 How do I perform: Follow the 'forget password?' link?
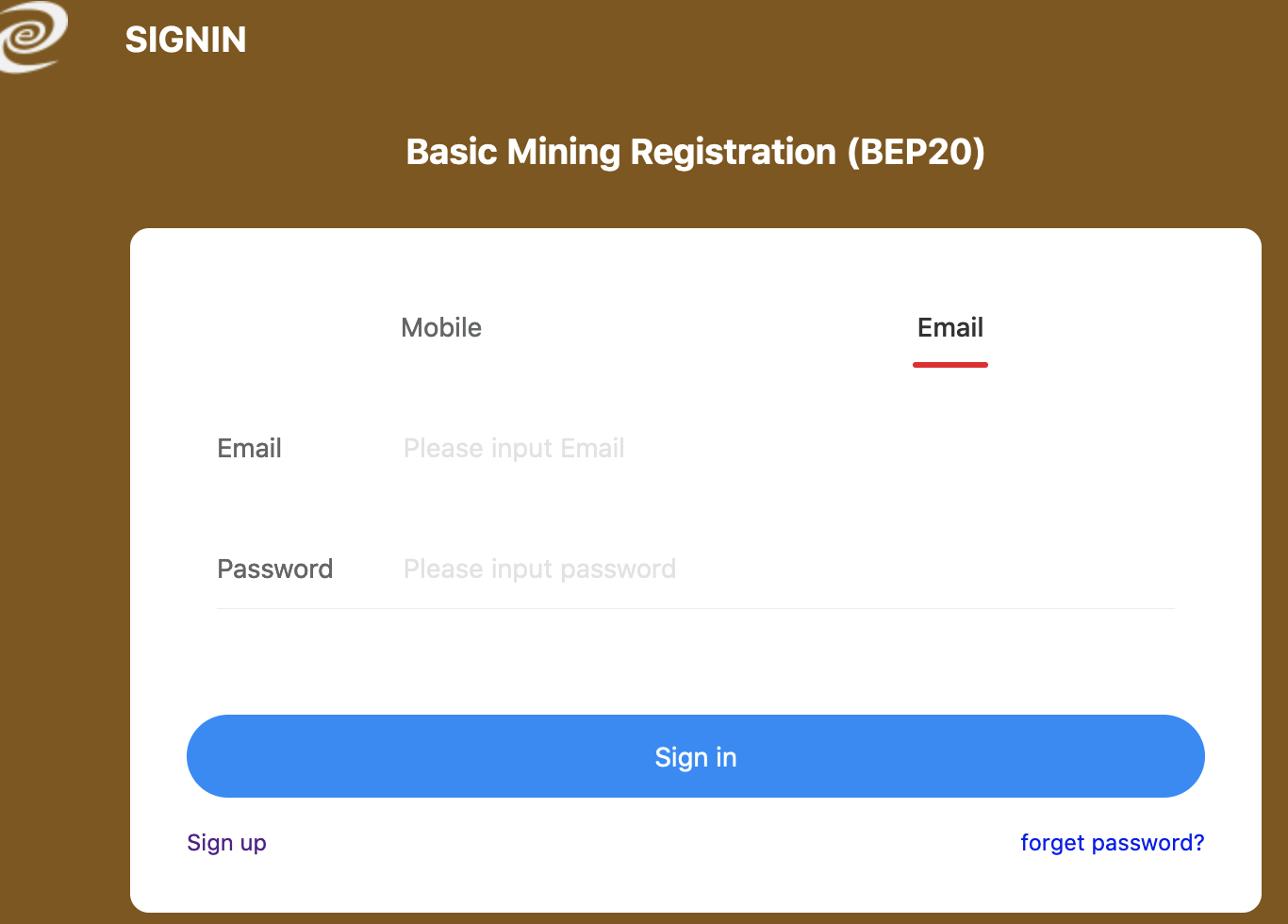(1113, 842)
